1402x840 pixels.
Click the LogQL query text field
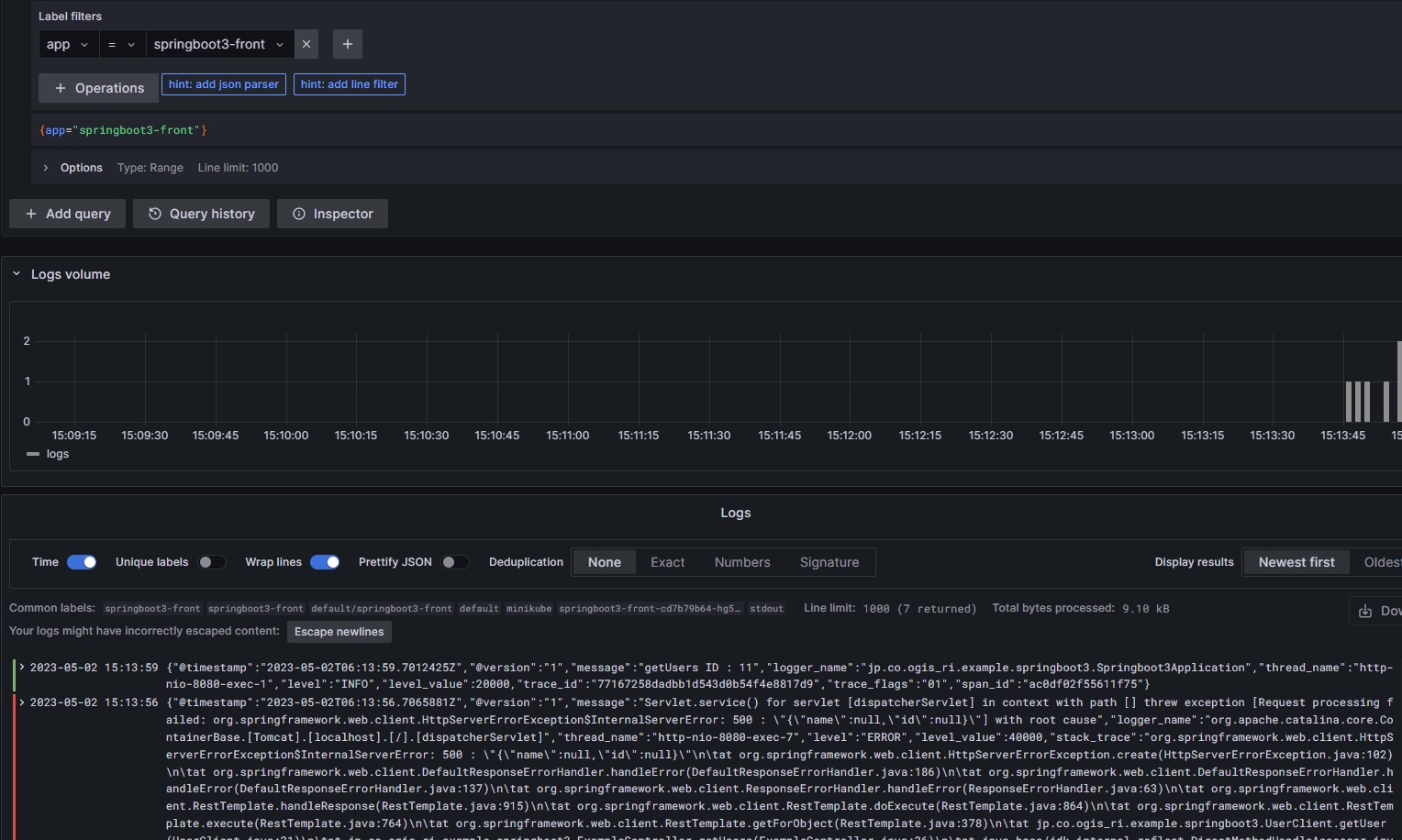pos(716,130)
